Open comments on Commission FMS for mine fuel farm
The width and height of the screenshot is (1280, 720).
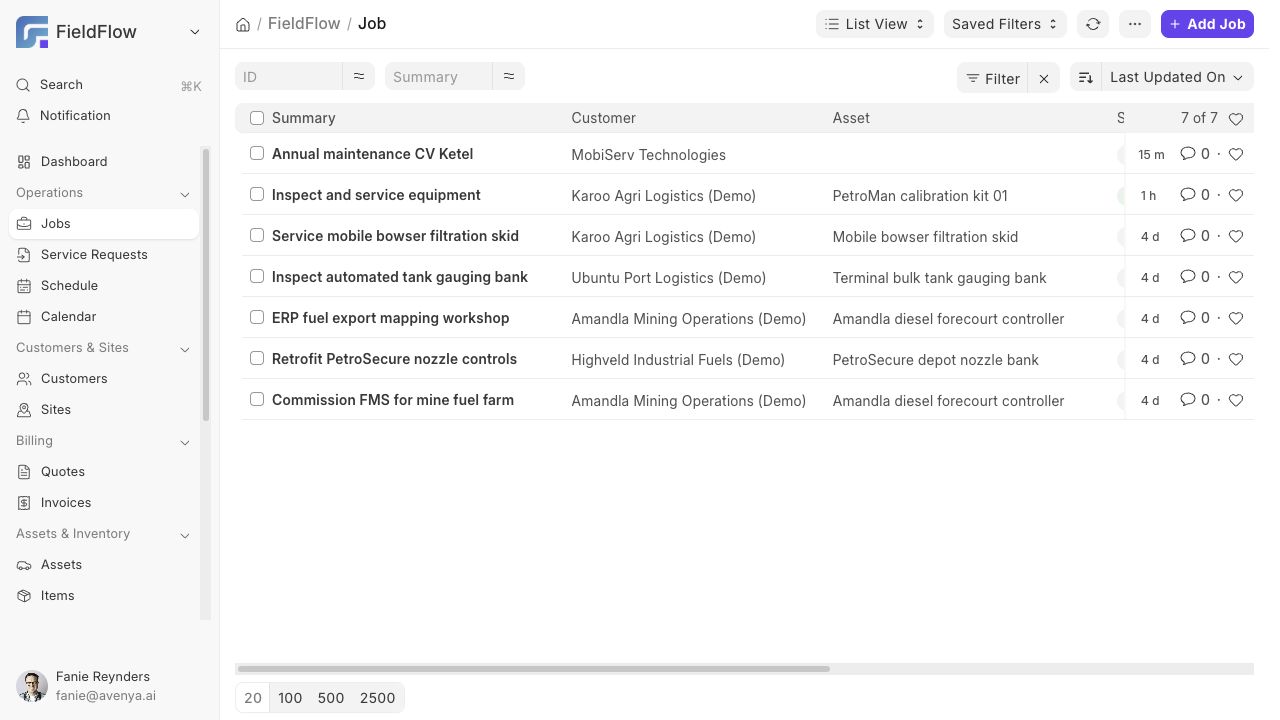(1195, 400)
